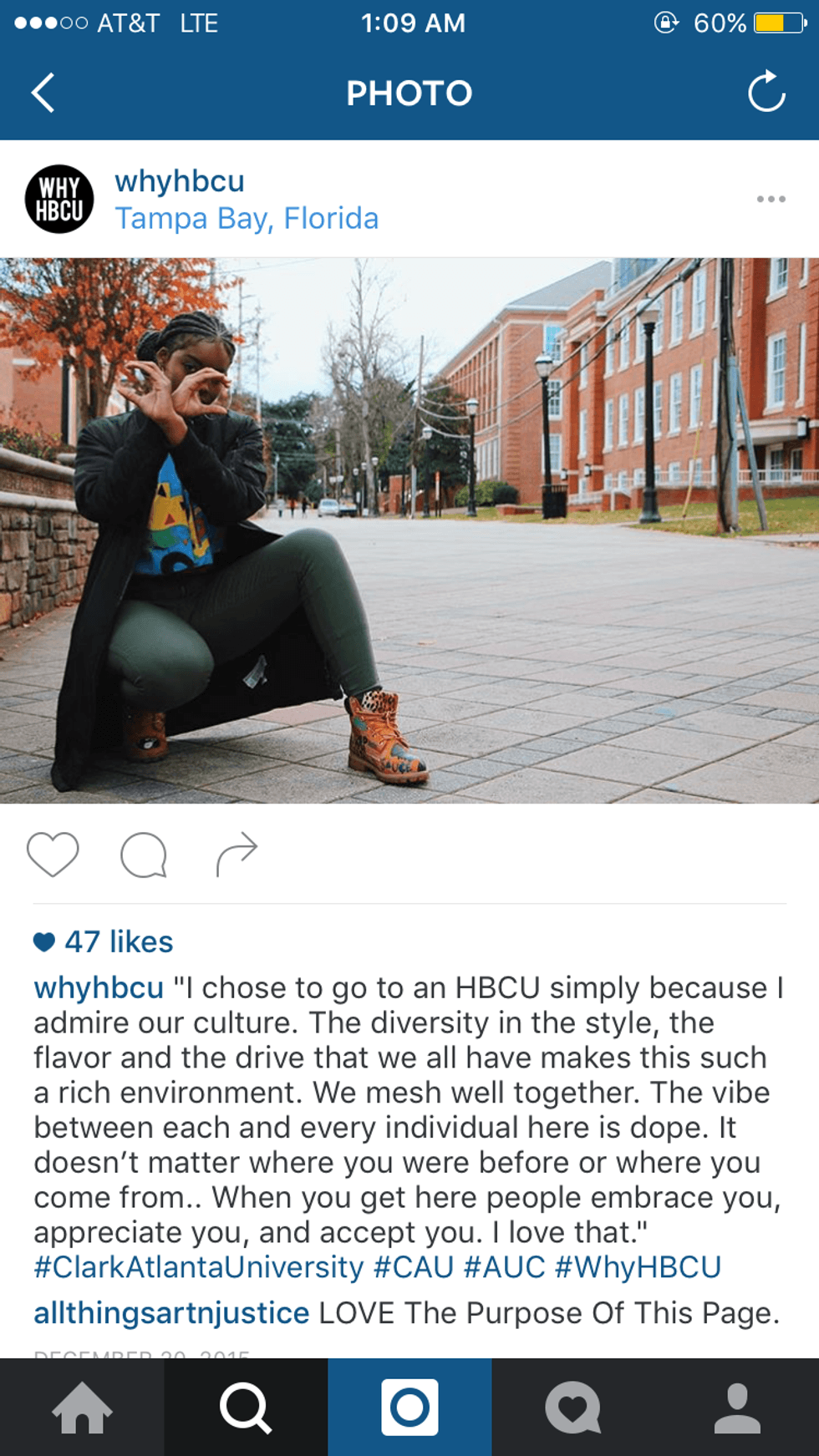Image resolution: width=819 pixels, height=1456 pixels.
Task: Open the three-dot options menu
Action: pyautogui.click(x=771, y=199)
